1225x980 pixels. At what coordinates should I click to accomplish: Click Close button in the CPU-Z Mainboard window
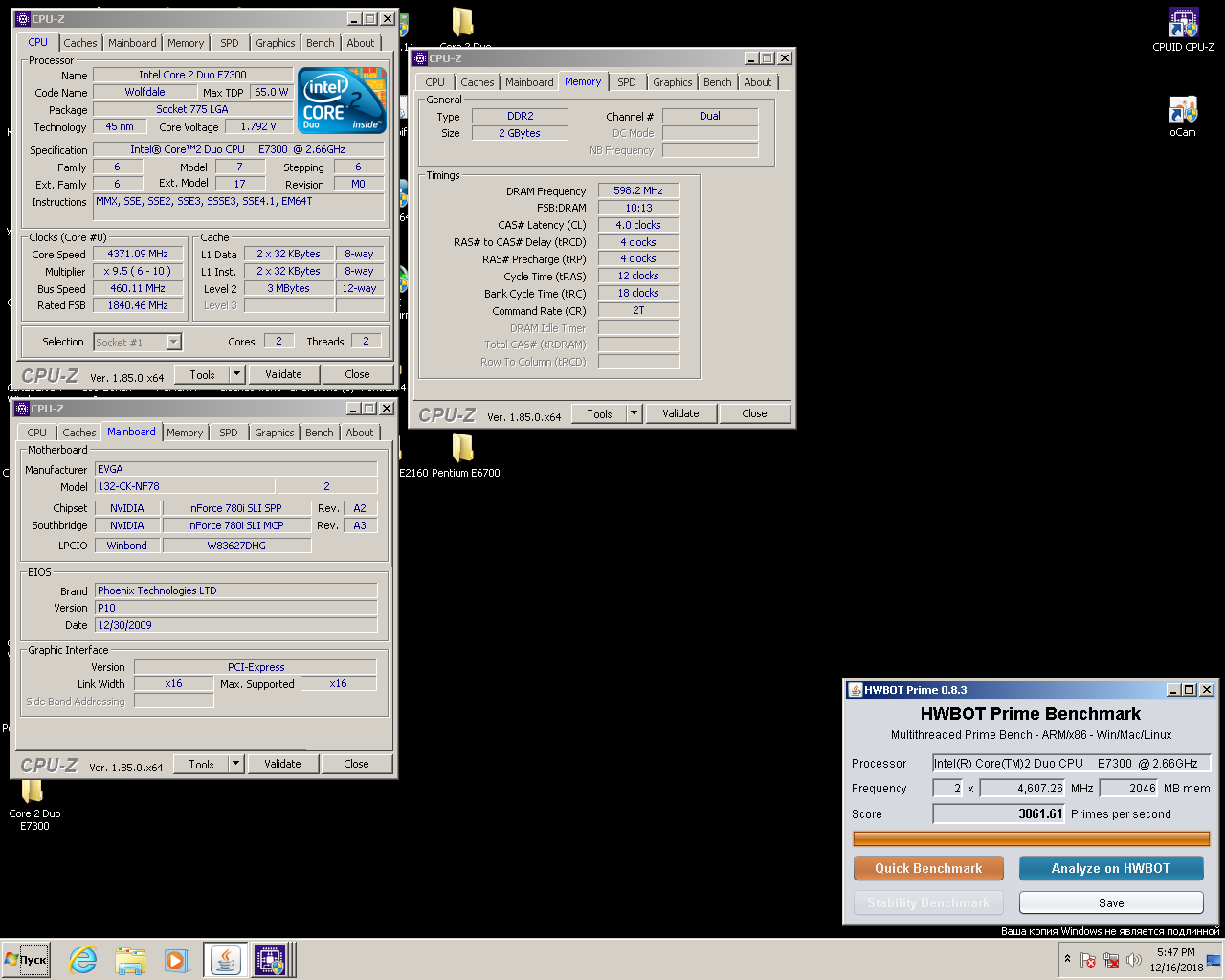coord(356,764)
